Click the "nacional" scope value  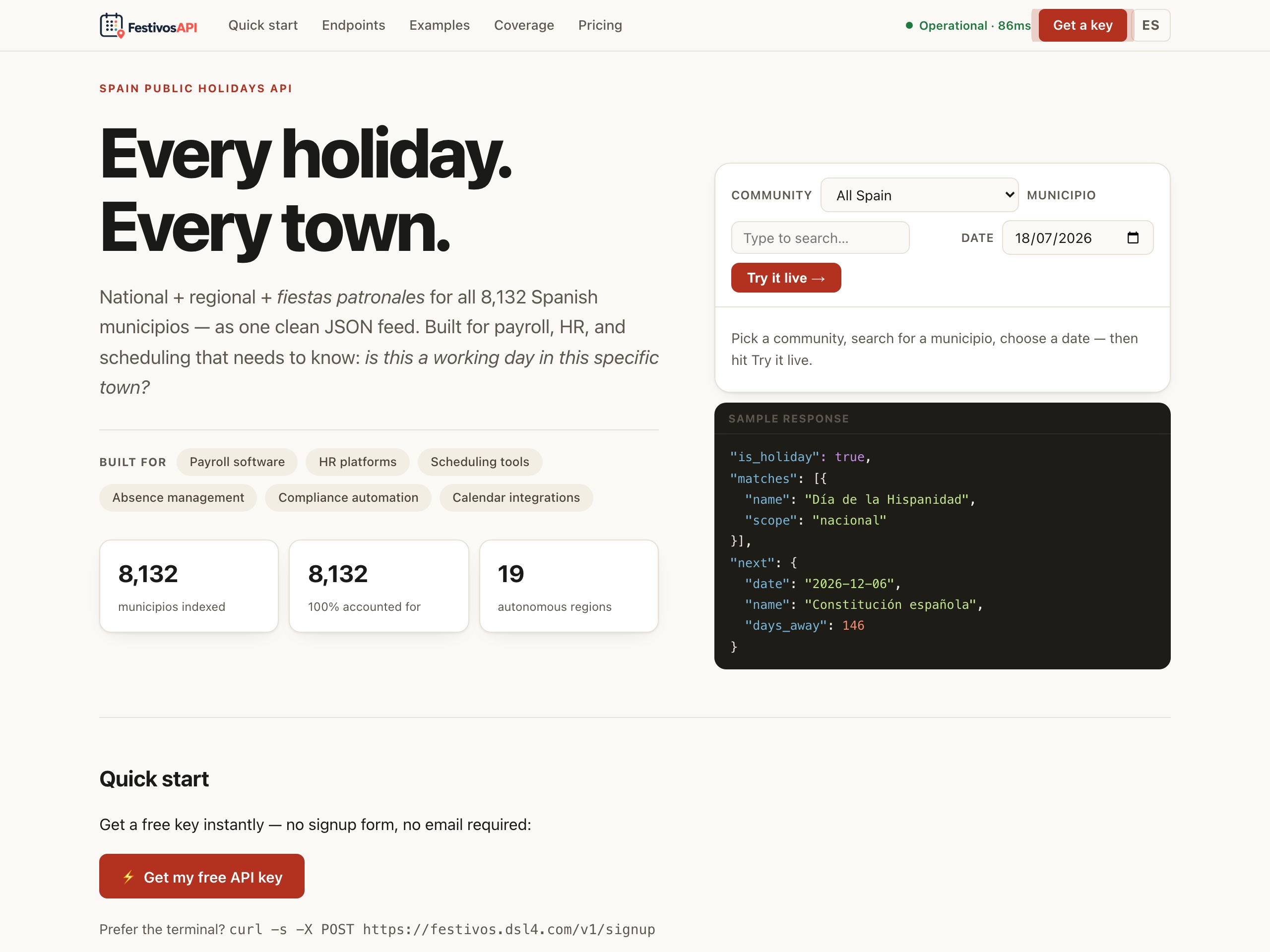pyautogui.click(x=849, y=521)
